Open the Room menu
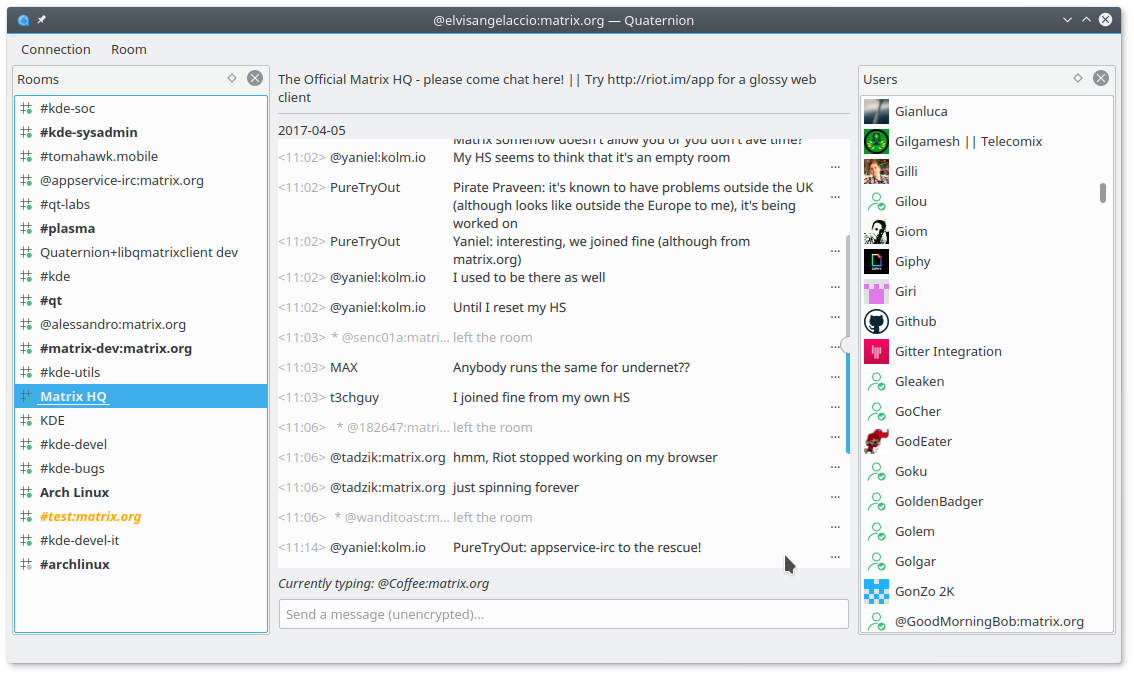The height and width of the screenshot is (676, 1134). 129,49
